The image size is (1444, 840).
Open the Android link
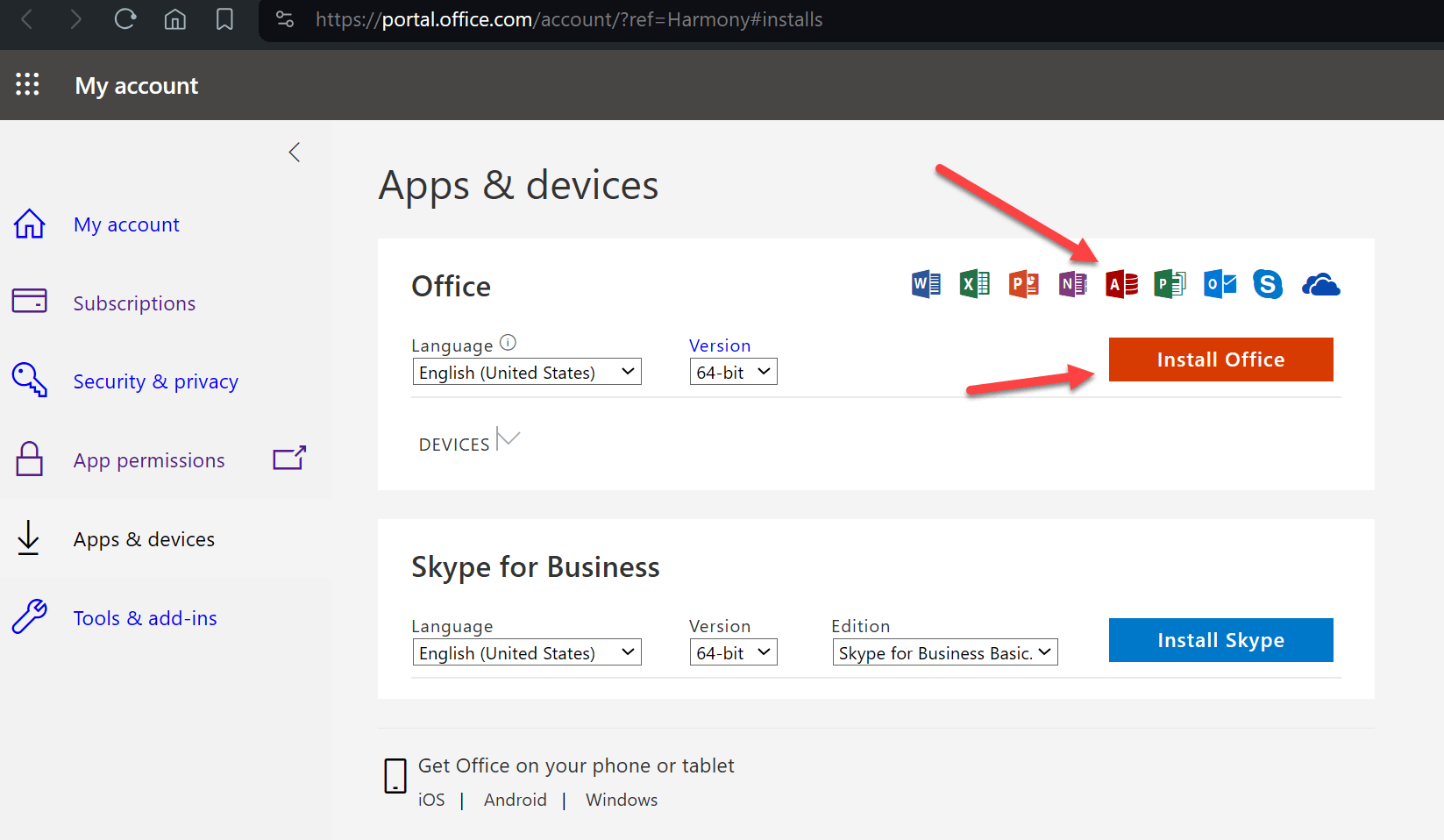point(516,800)
